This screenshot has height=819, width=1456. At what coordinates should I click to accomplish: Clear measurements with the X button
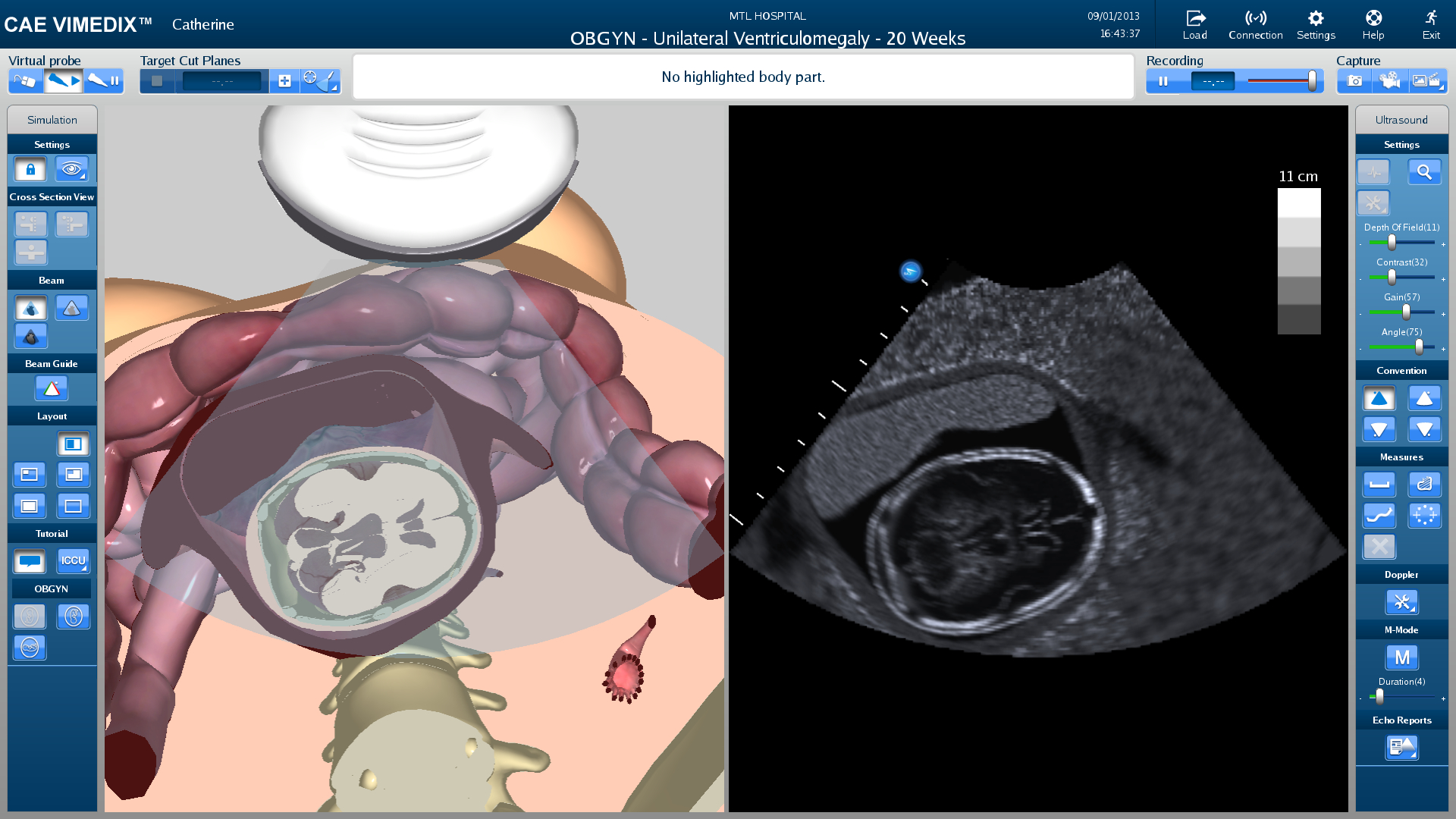pyautogui.click(x=1379, y=547)
